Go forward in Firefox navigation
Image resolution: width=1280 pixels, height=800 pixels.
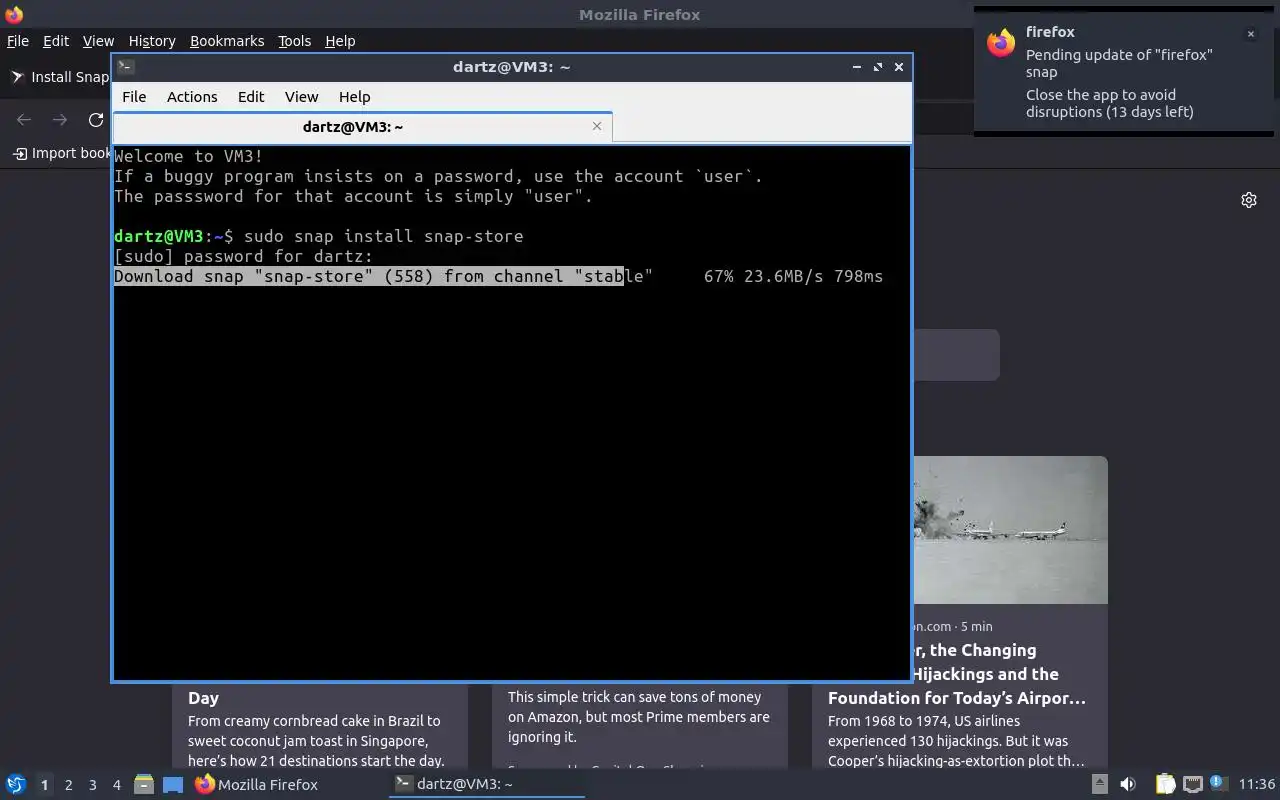point(60,120)
